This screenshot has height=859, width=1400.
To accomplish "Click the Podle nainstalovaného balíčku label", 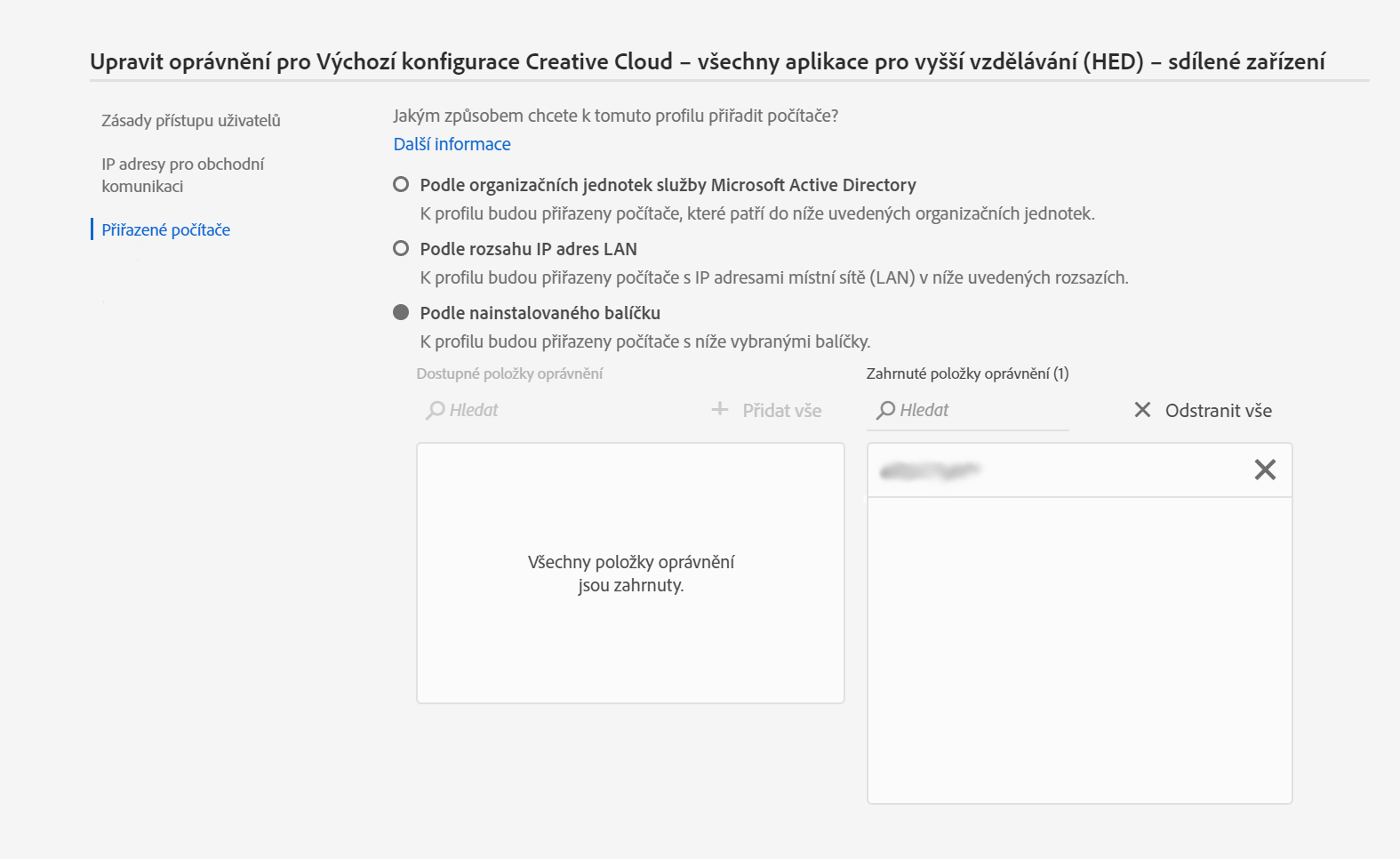I will [x=540, y=313].
